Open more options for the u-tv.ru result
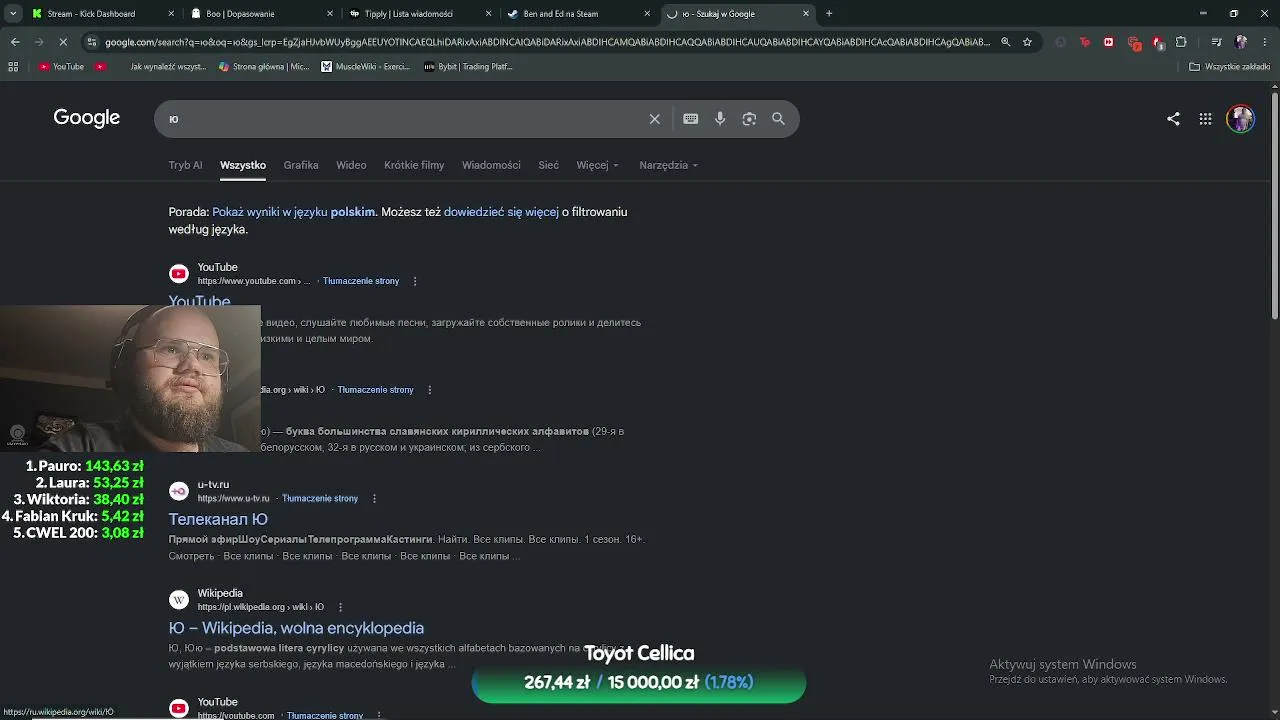The height and width of the screenshot is (720, 1280). pyautogui.click(x=375, y=498)
